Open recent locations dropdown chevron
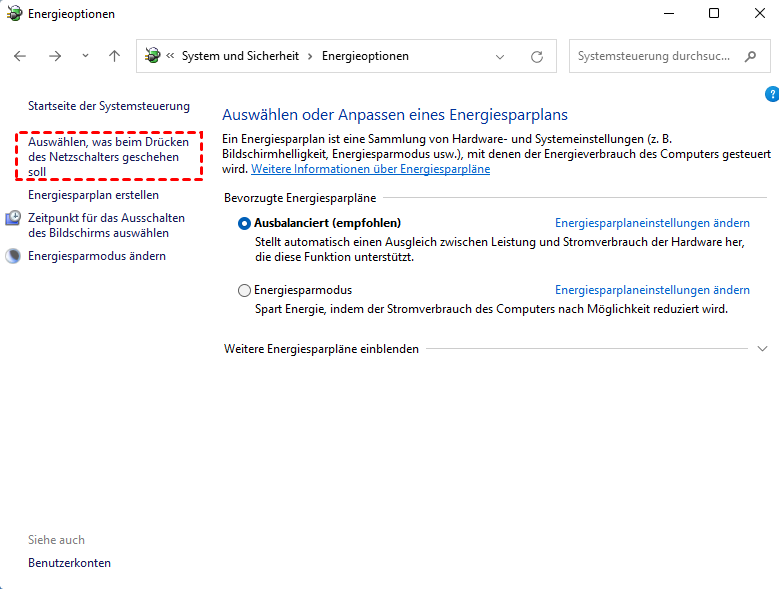 (x=85, y=56)
